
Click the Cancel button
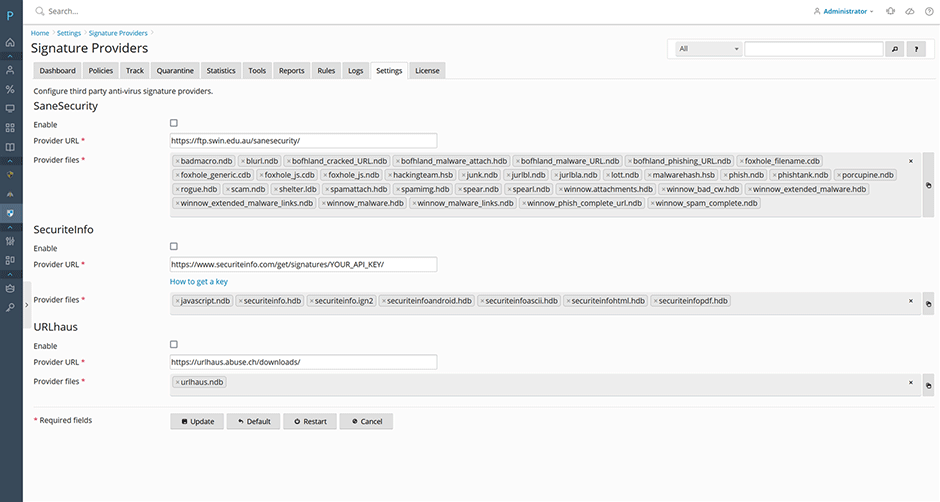click(366, 422)
